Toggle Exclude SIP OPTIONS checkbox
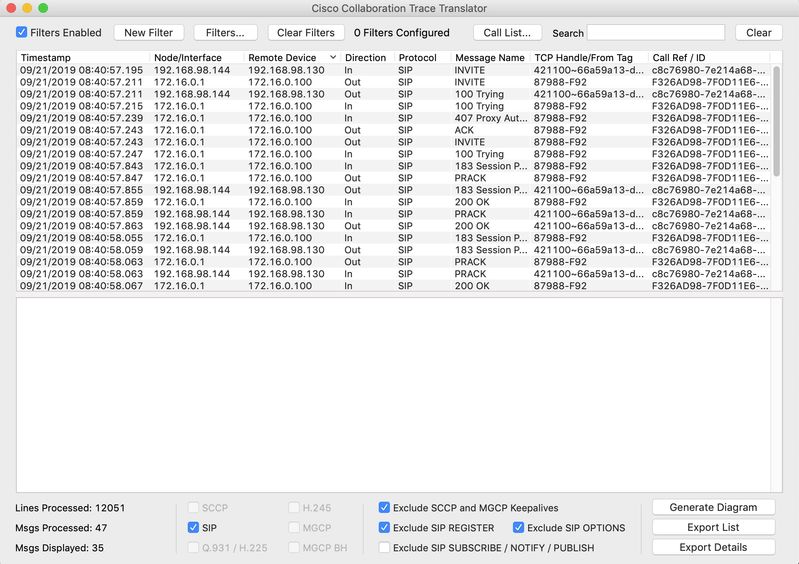Viewport: 799px width, 564px height. click(518, 527)
